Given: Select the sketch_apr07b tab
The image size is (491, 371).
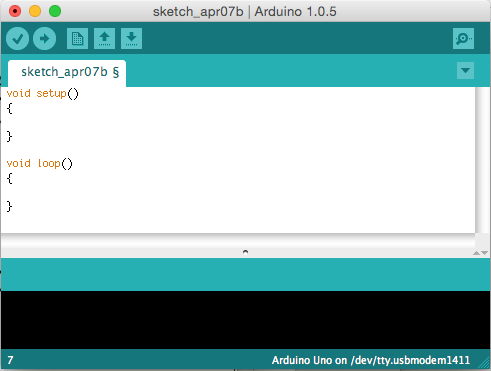Looking at the screenshot, I should [x=67, y=73].
